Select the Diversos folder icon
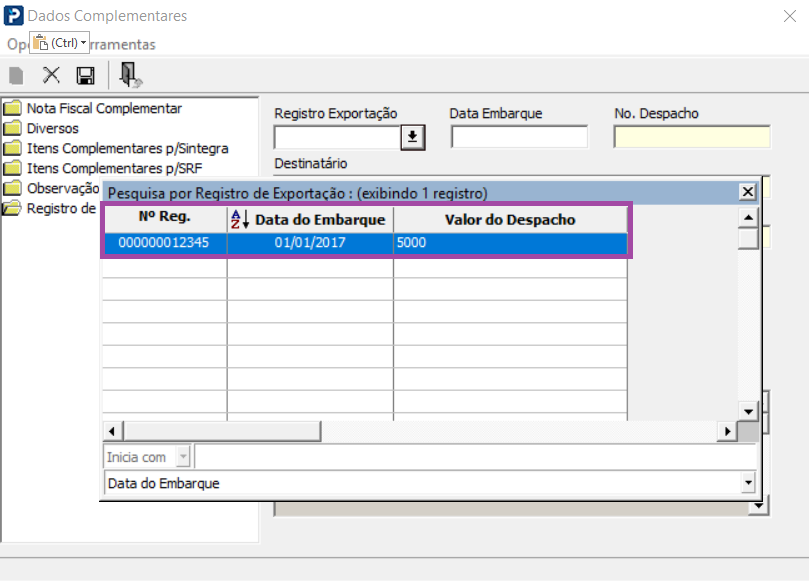The width and height of the screenshot is (809, 581). click(12, 128)
